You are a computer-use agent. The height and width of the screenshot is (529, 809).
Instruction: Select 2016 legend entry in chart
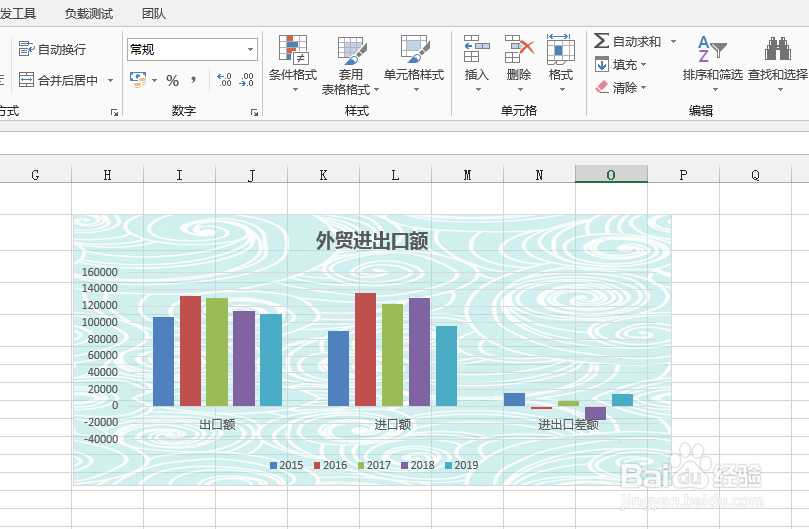330,465
